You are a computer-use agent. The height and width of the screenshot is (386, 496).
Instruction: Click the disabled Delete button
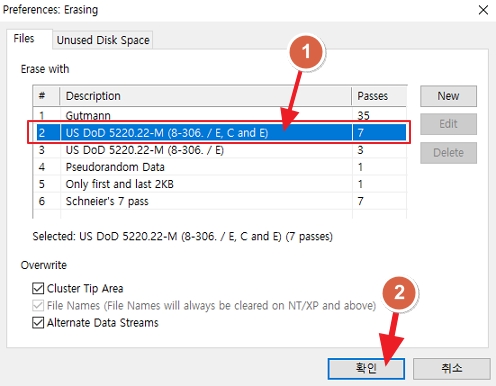coord(448,153)
